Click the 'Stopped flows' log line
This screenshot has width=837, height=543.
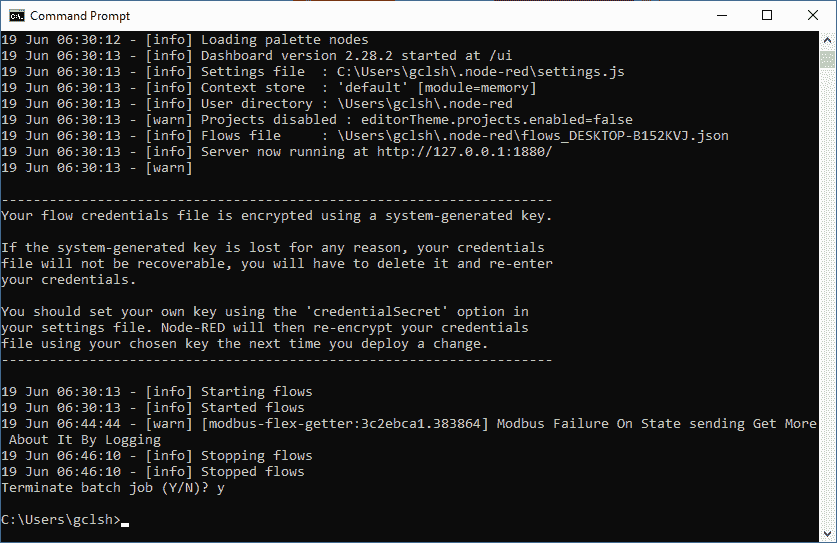coord(153,471)
